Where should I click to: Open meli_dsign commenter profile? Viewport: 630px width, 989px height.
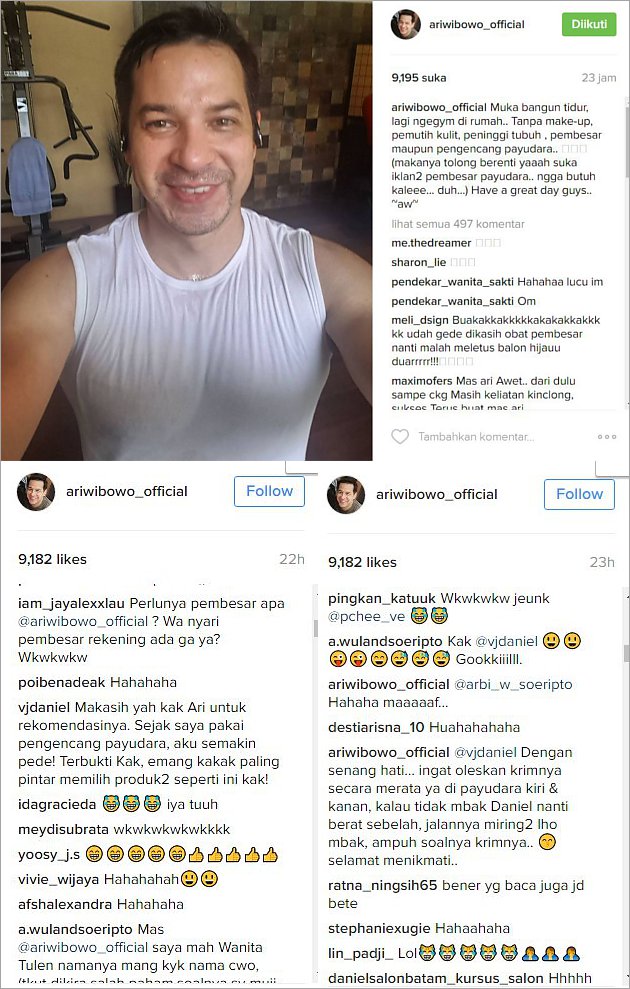[420, 320]
